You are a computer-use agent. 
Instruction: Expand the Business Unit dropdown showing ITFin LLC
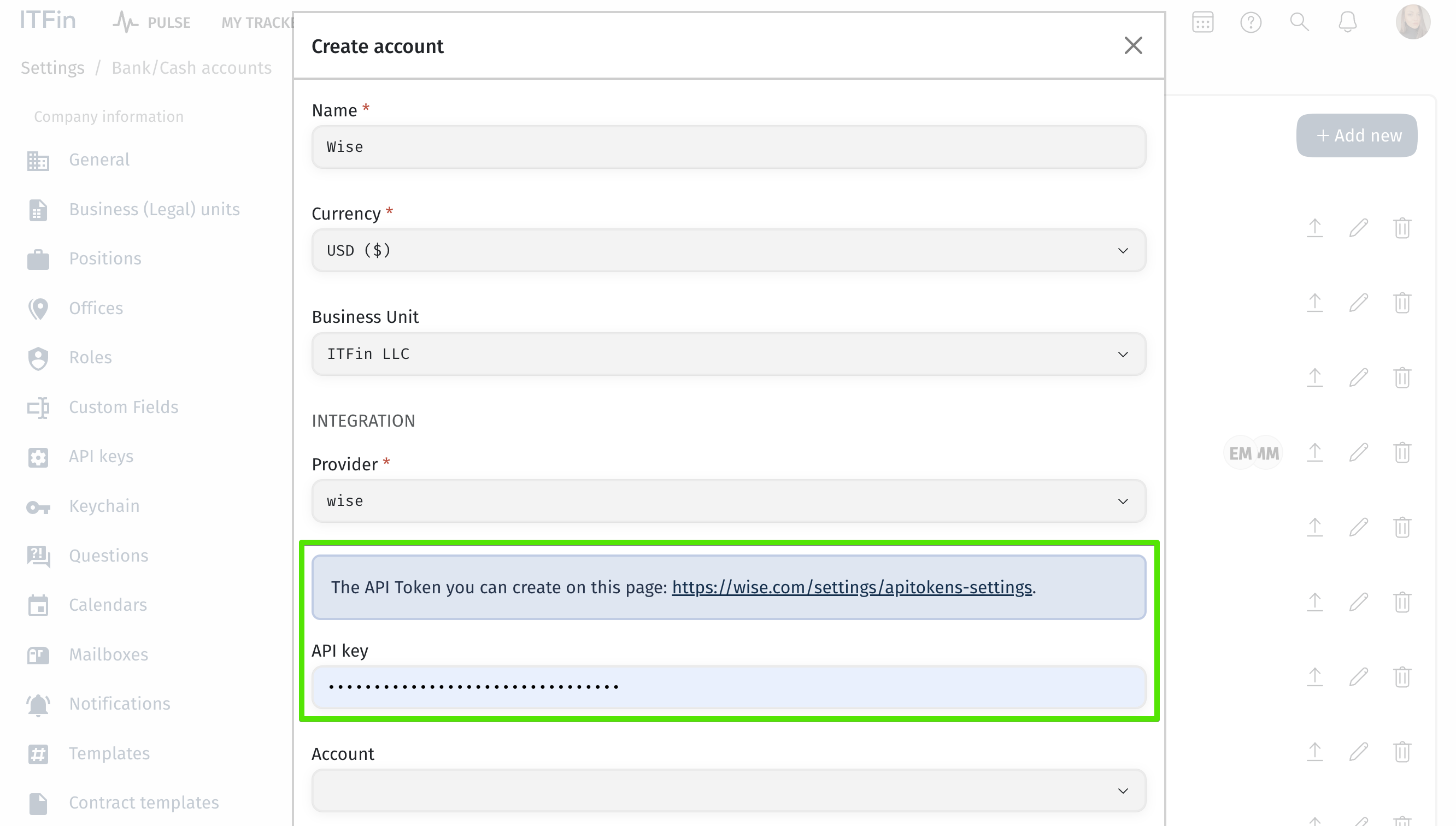728,354
